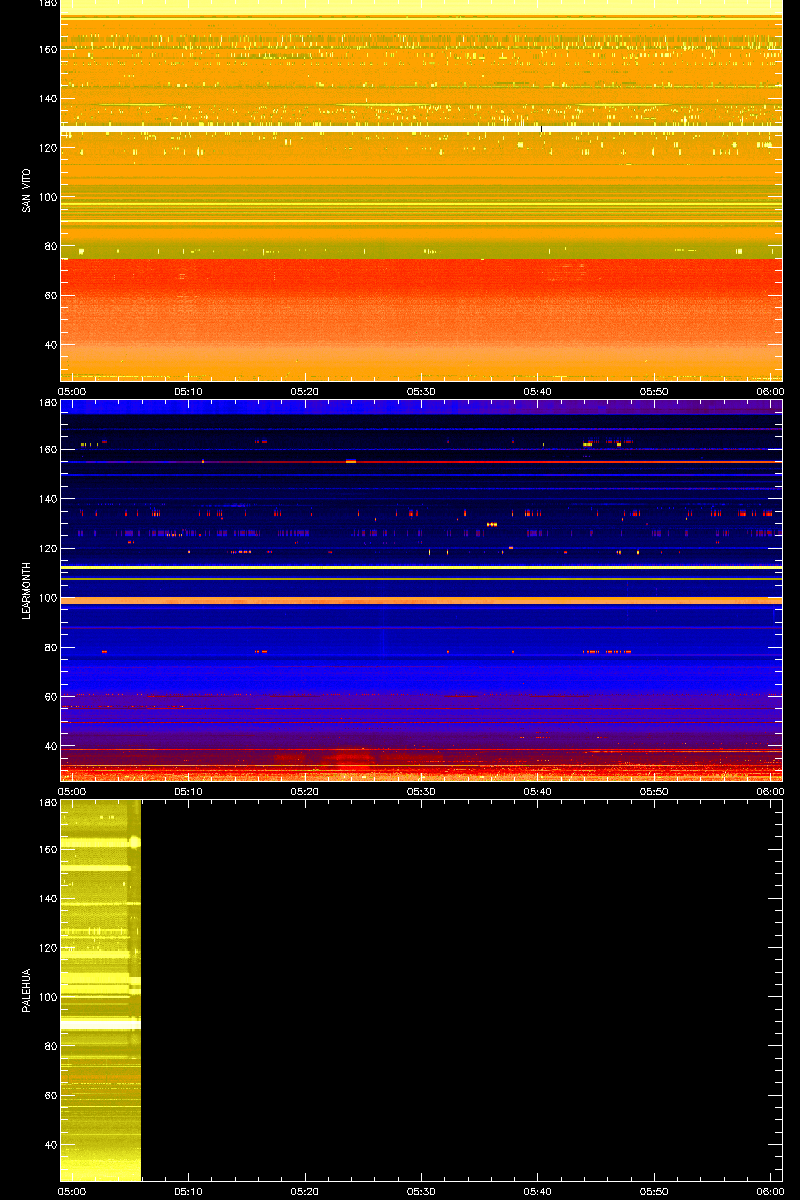
Task: Click the 120 tick on Palehua axis
Action: pyautogui.click(x=47, y=948)
